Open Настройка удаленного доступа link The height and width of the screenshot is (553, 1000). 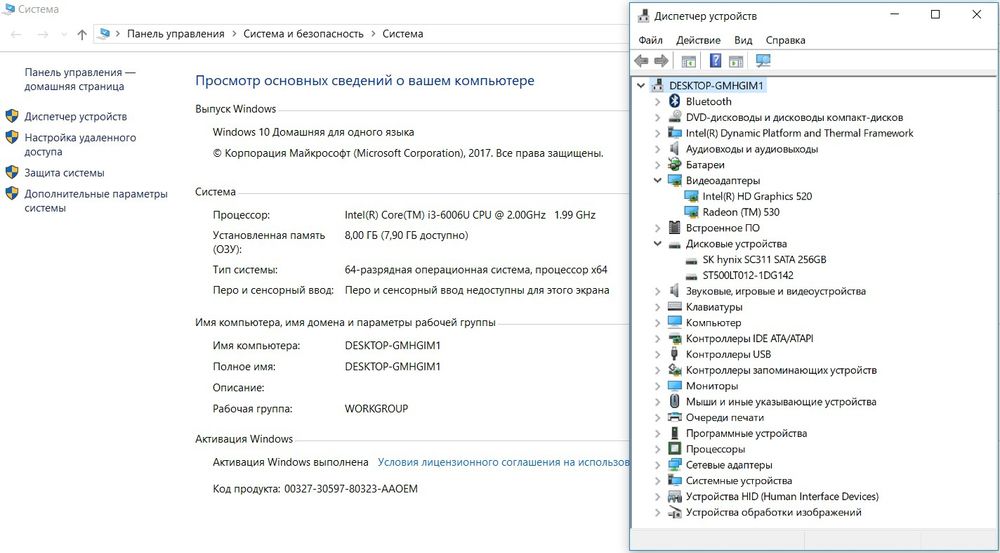80,145
